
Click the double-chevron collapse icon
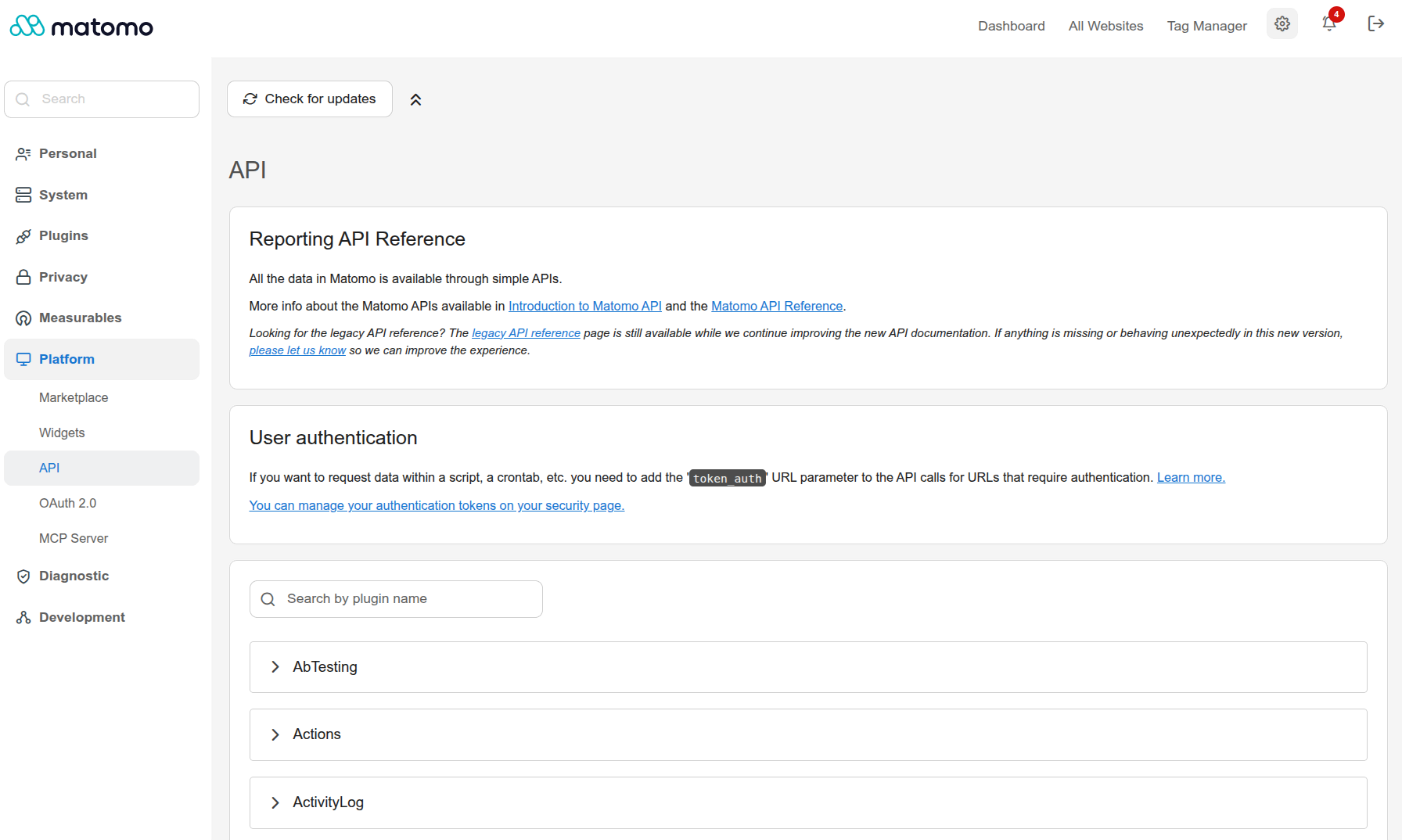pos(416,99)
